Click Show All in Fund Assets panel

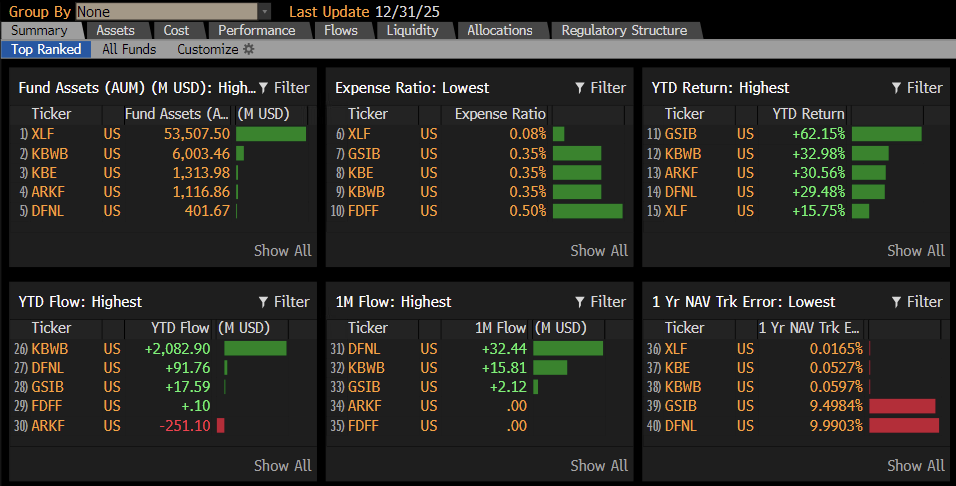click(x=282, y=251)
